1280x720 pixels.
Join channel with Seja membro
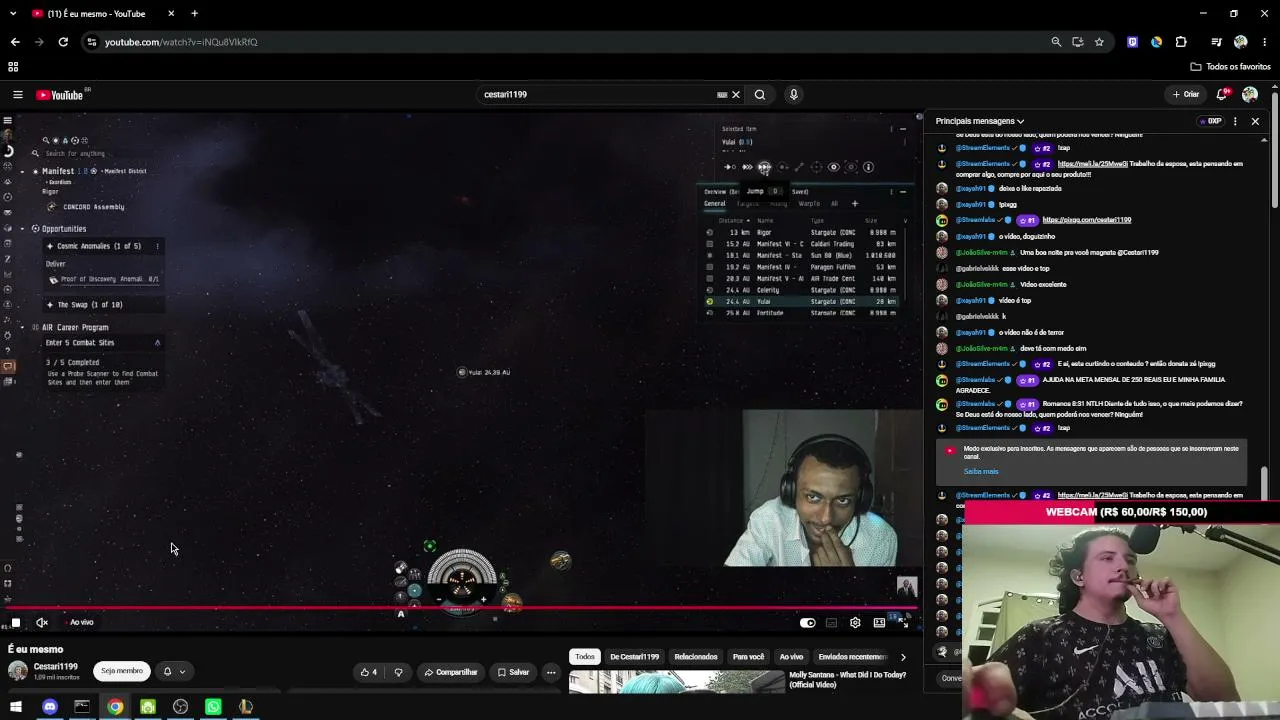click(x=122, y=671)
